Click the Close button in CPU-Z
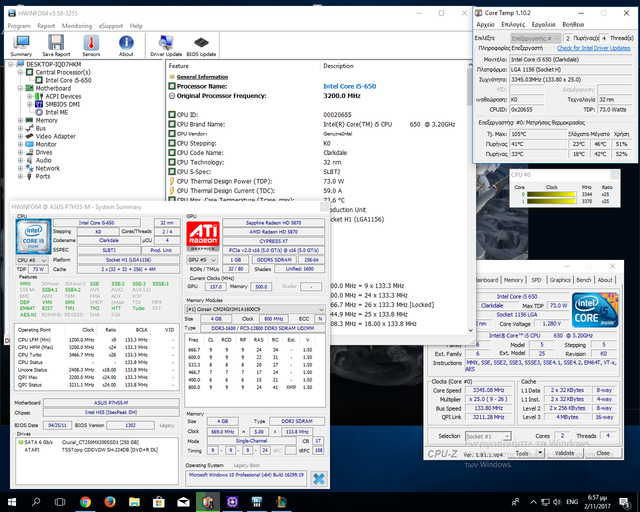The image size is (640, 512). coord(603,453)
